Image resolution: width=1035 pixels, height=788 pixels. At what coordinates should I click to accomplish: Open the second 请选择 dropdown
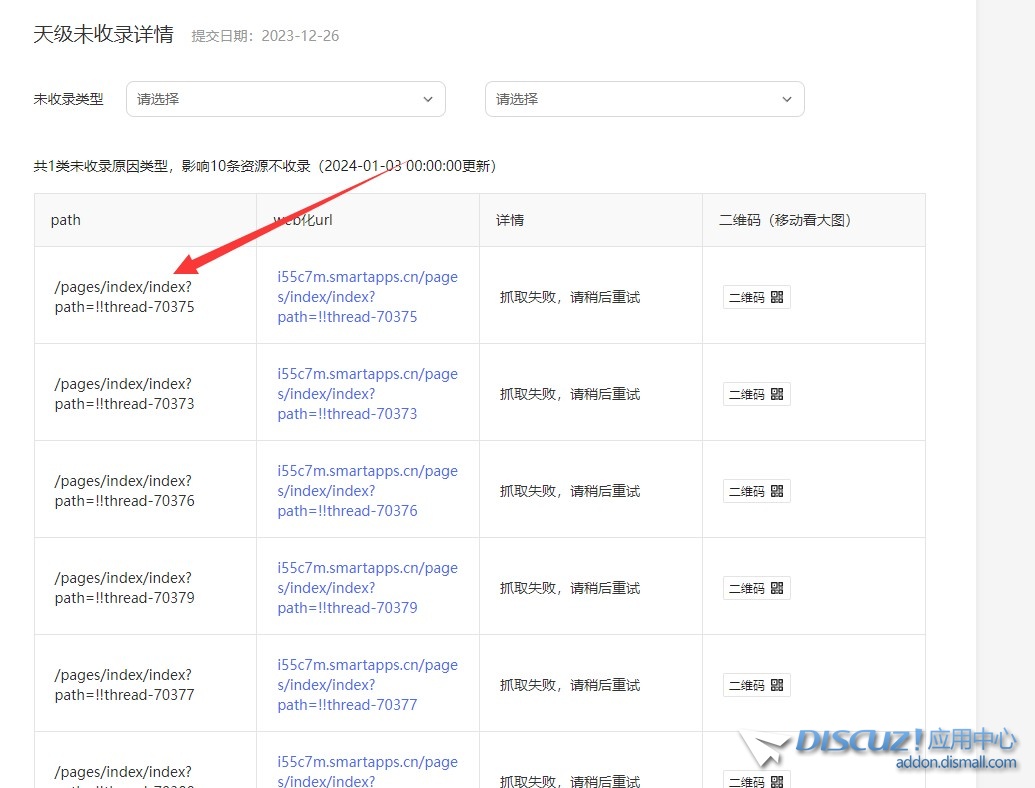pos(644,99)
